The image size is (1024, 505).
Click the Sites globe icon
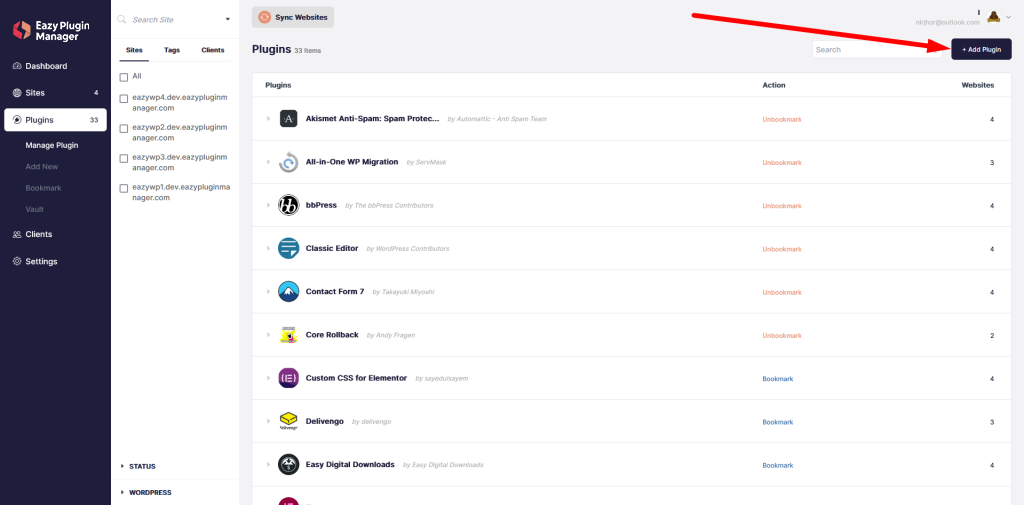[17, 93]
